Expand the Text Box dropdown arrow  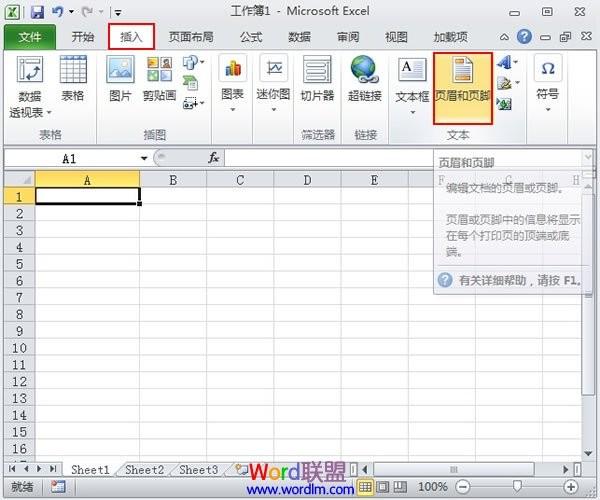[412, 112]
